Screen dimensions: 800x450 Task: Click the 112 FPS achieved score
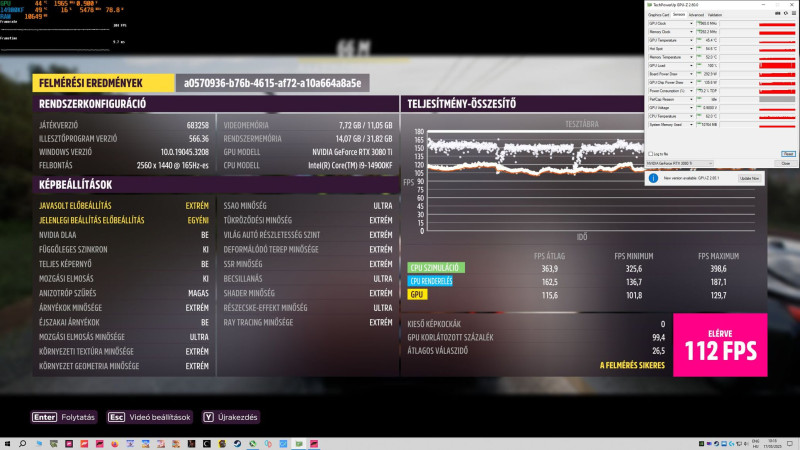[720, 345]
